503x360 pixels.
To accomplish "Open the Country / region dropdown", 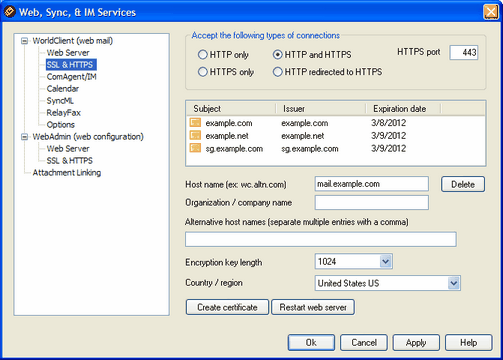I will tap(453, 283).
